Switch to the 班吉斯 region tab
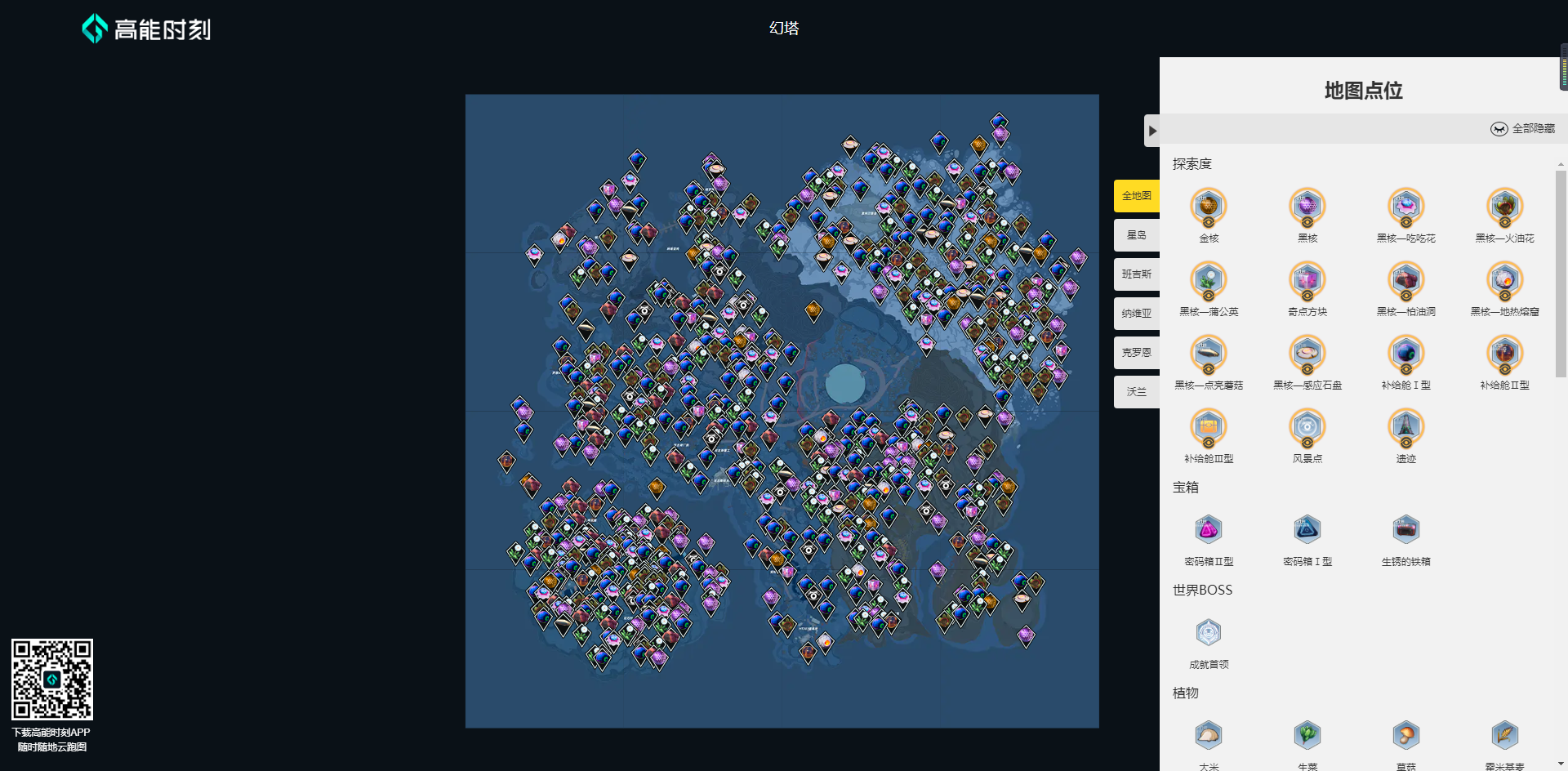 (x=1137, y=274)
